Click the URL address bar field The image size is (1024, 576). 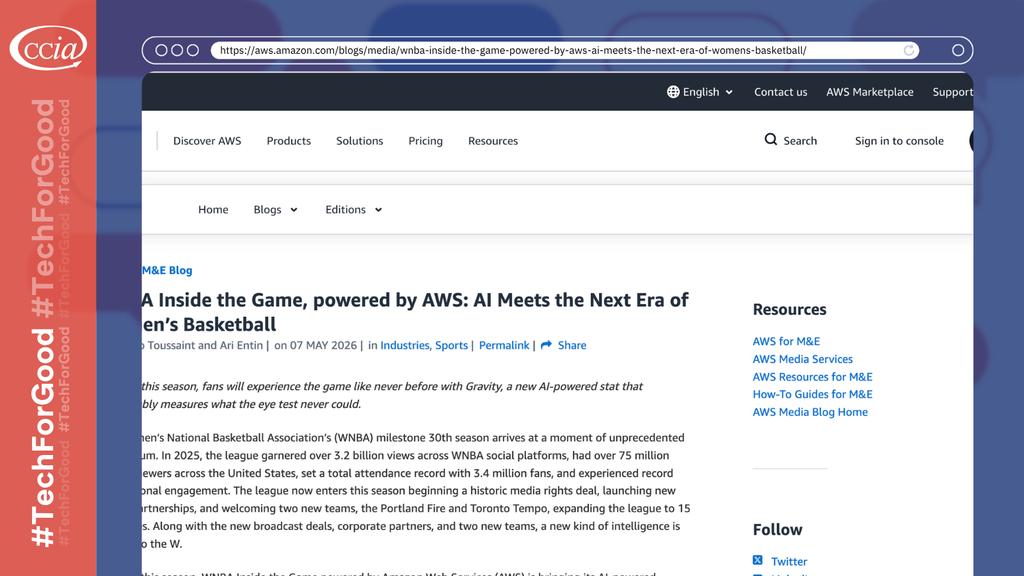(565, 50)
